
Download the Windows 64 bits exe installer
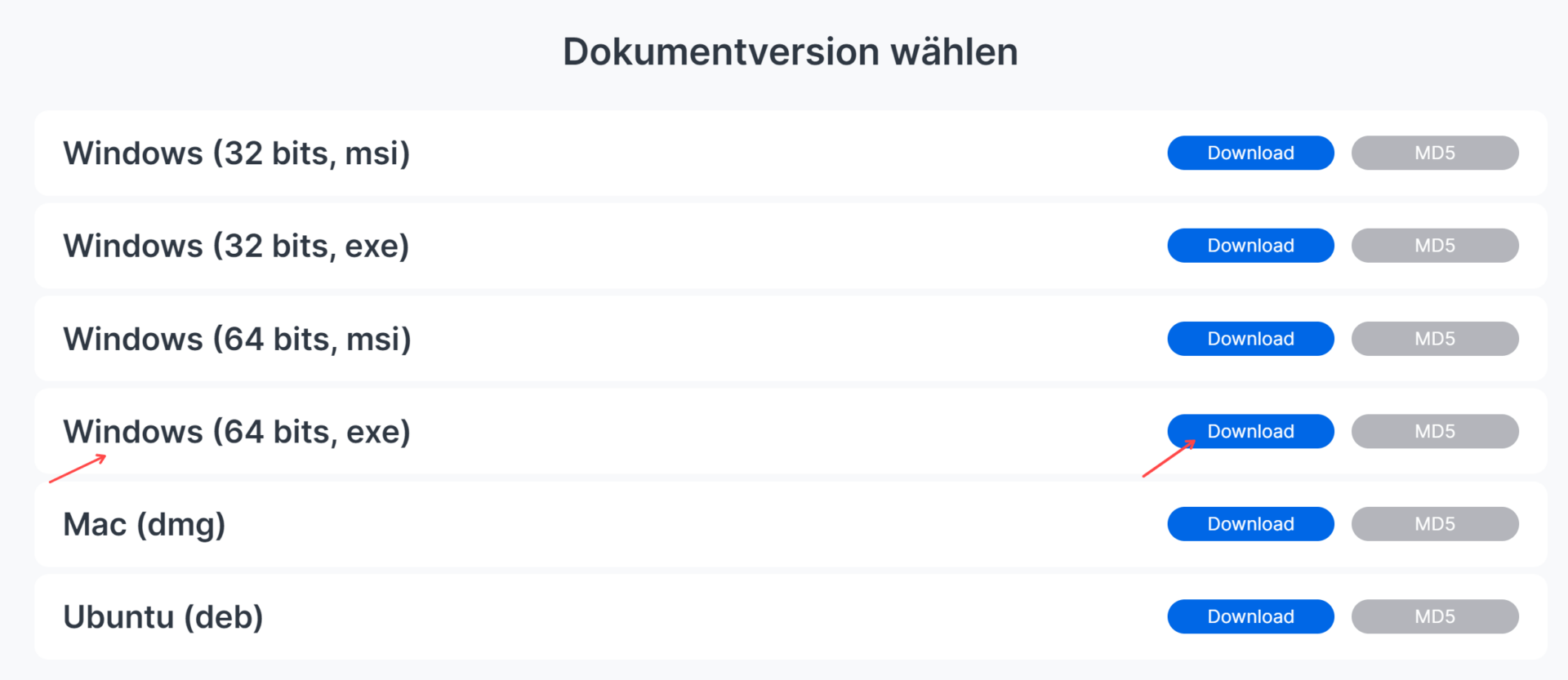coord(1250,431)
